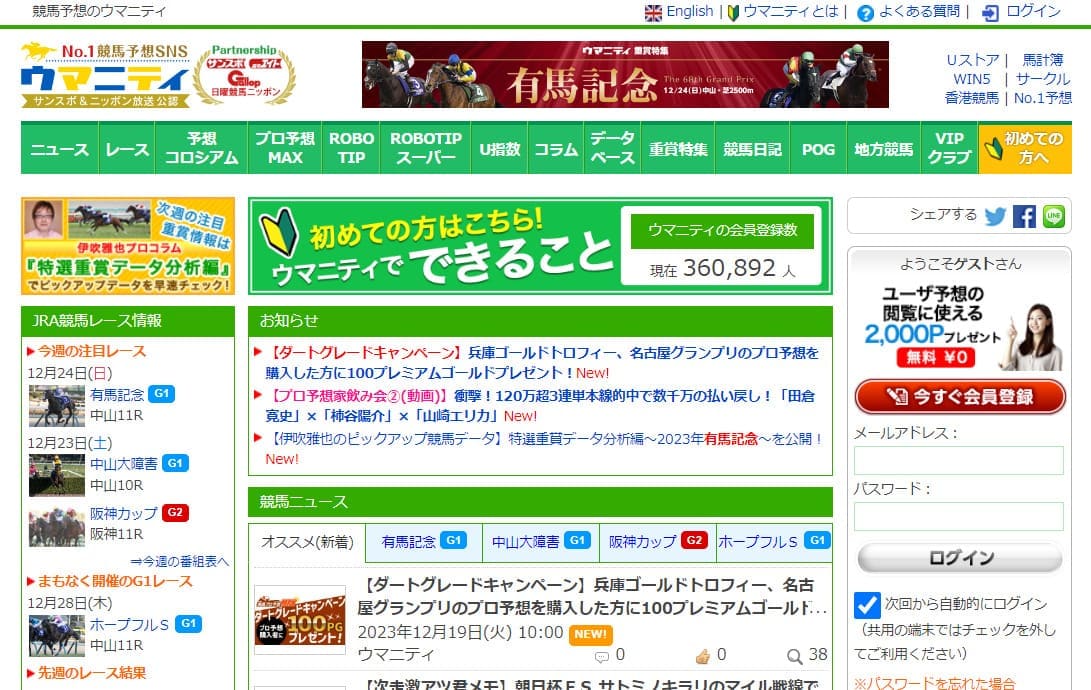Open ダートグレードキャンペーン news article headline

coord(592,596)
